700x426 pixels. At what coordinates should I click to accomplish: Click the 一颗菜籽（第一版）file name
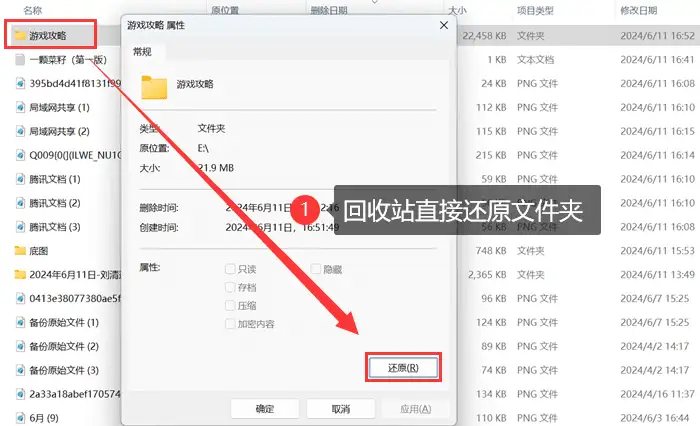pyautogui.click(x=68, y=59)
